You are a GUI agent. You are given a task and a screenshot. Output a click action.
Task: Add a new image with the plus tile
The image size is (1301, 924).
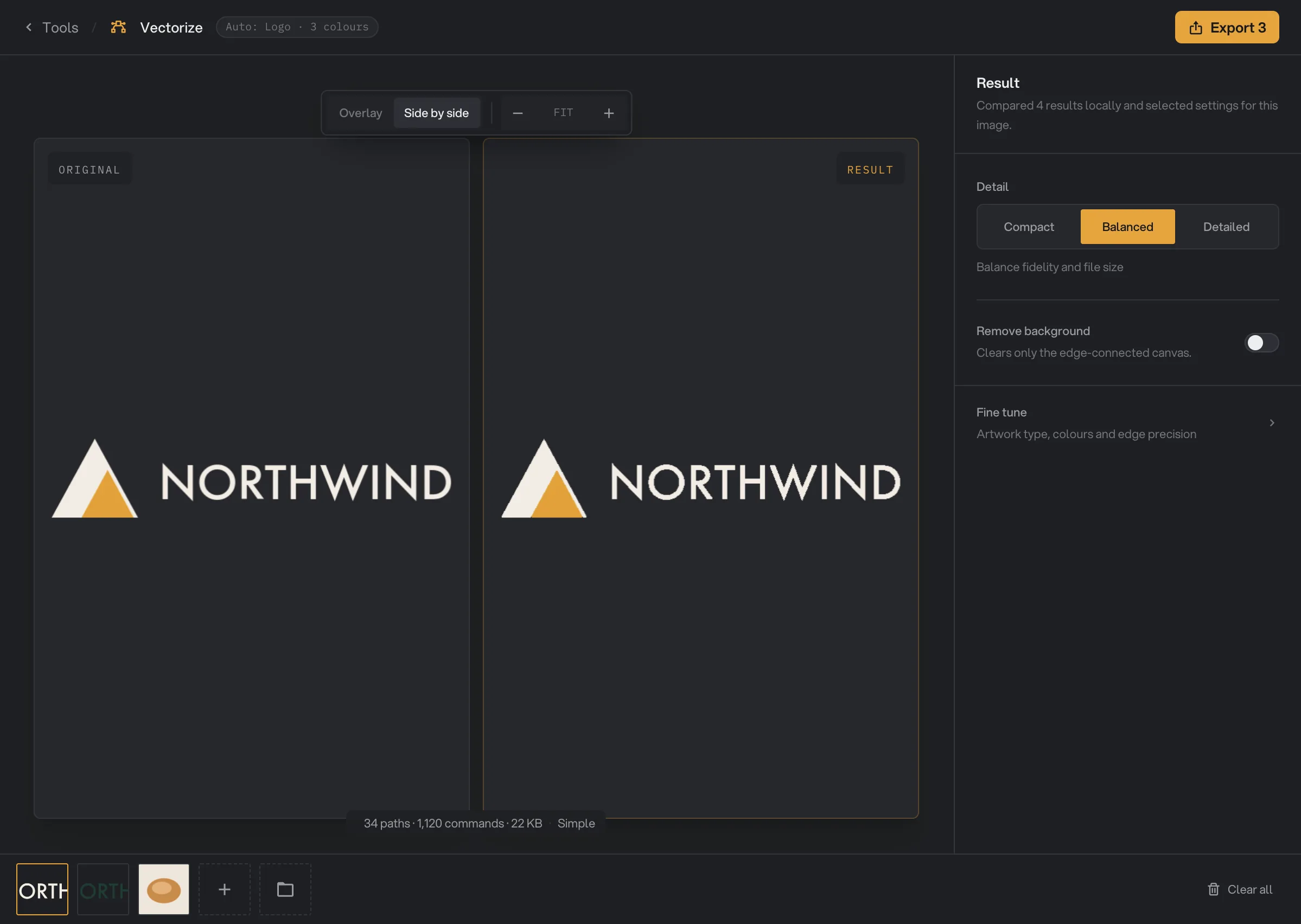(x=224, y=889)
